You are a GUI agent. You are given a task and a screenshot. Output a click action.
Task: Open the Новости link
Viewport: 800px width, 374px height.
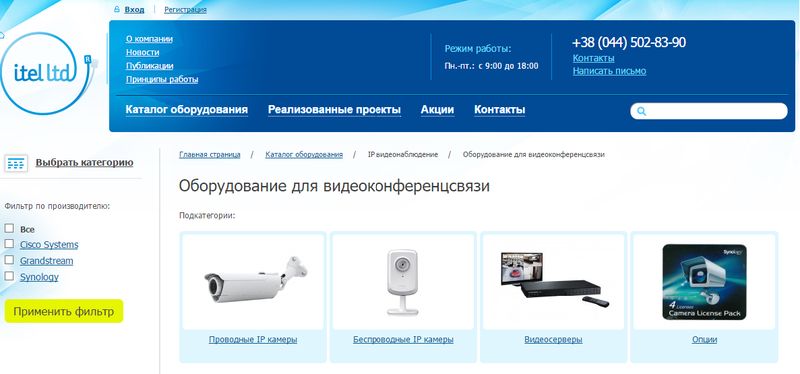tap(142, 52)
